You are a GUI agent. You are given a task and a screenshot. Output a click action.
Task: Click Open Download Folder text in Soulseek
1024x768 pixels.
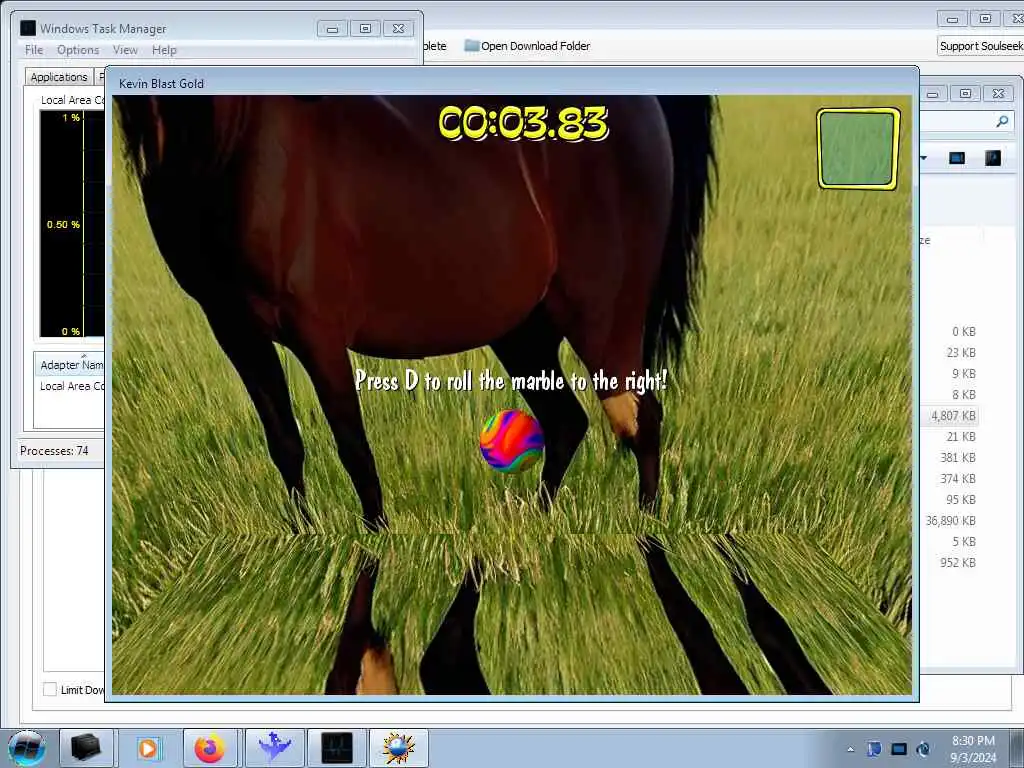pyautogui.click(x=536, y=46)
